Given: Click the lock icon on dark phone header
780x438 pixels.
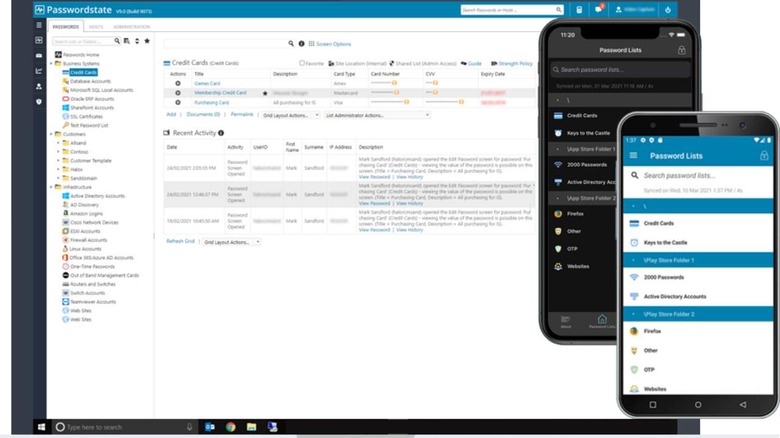Looking at the screenshot, I should pos(682,50).
